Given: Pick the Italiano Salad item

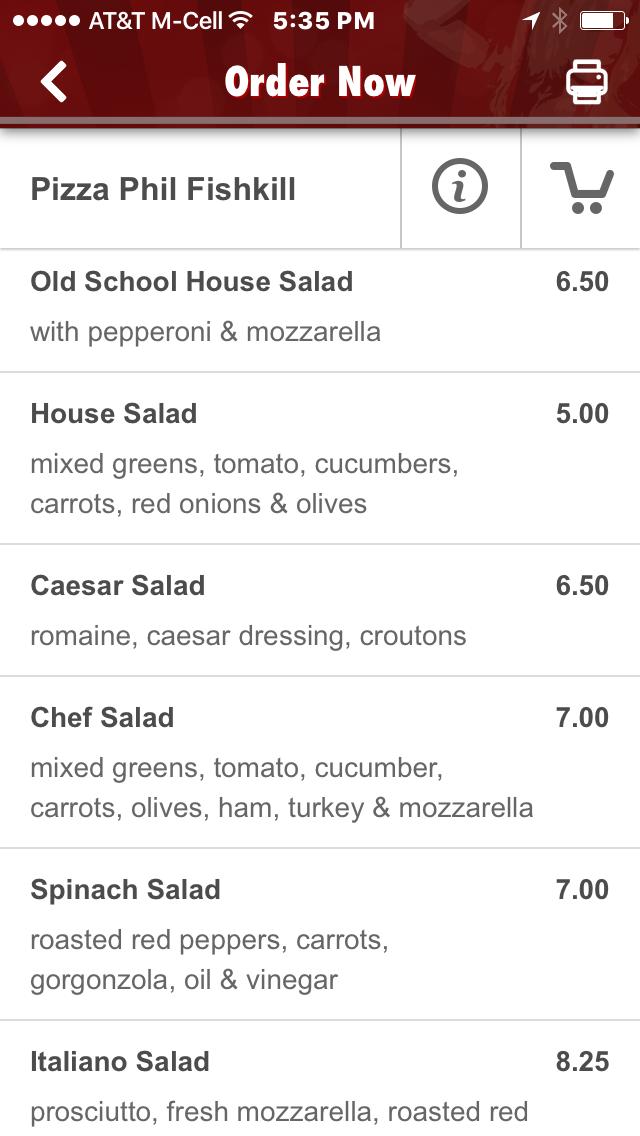Looking at the screenshot, I should coord(120,1062).
